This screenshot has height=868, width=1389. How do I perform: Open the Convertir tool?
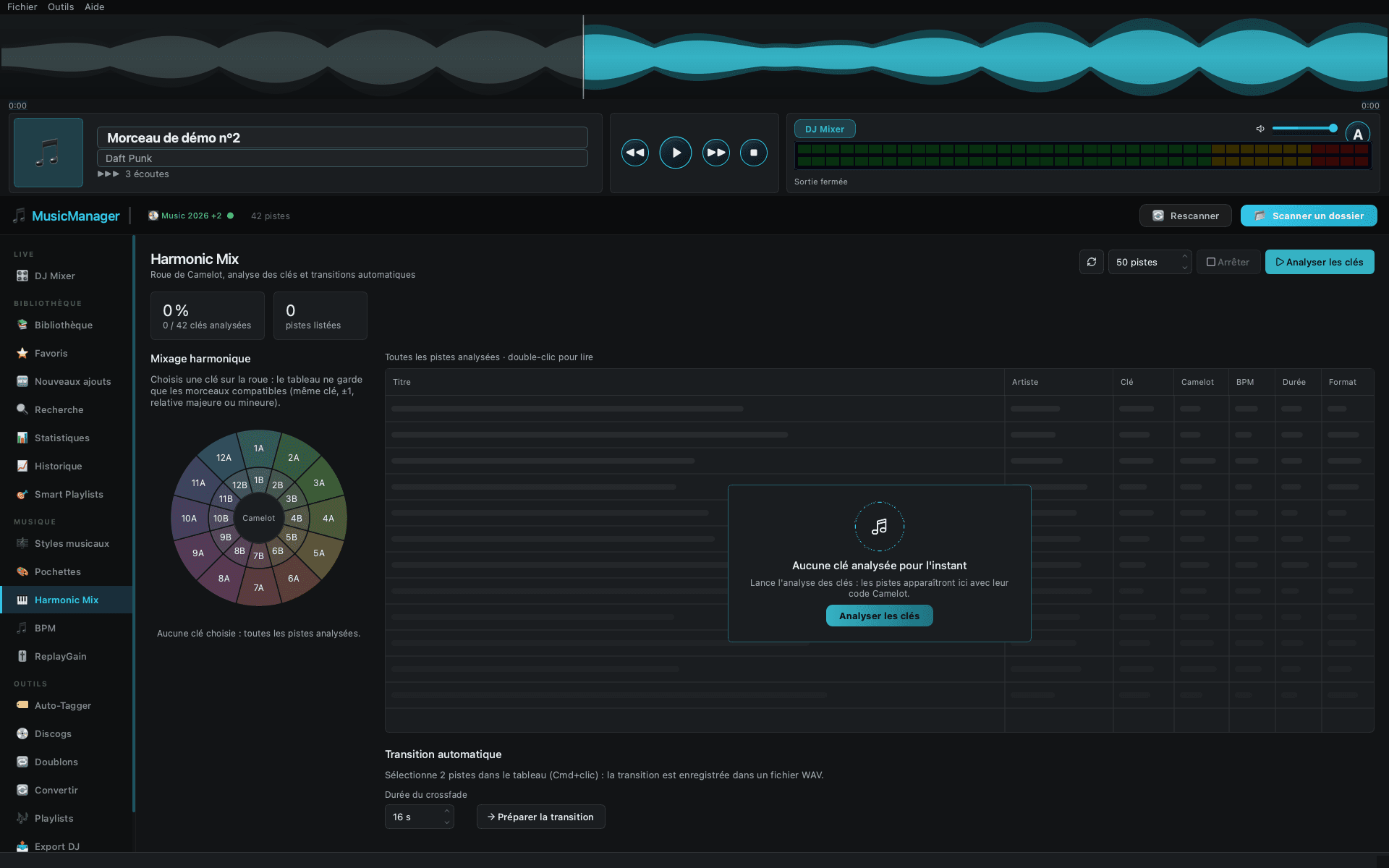point(67,790)
